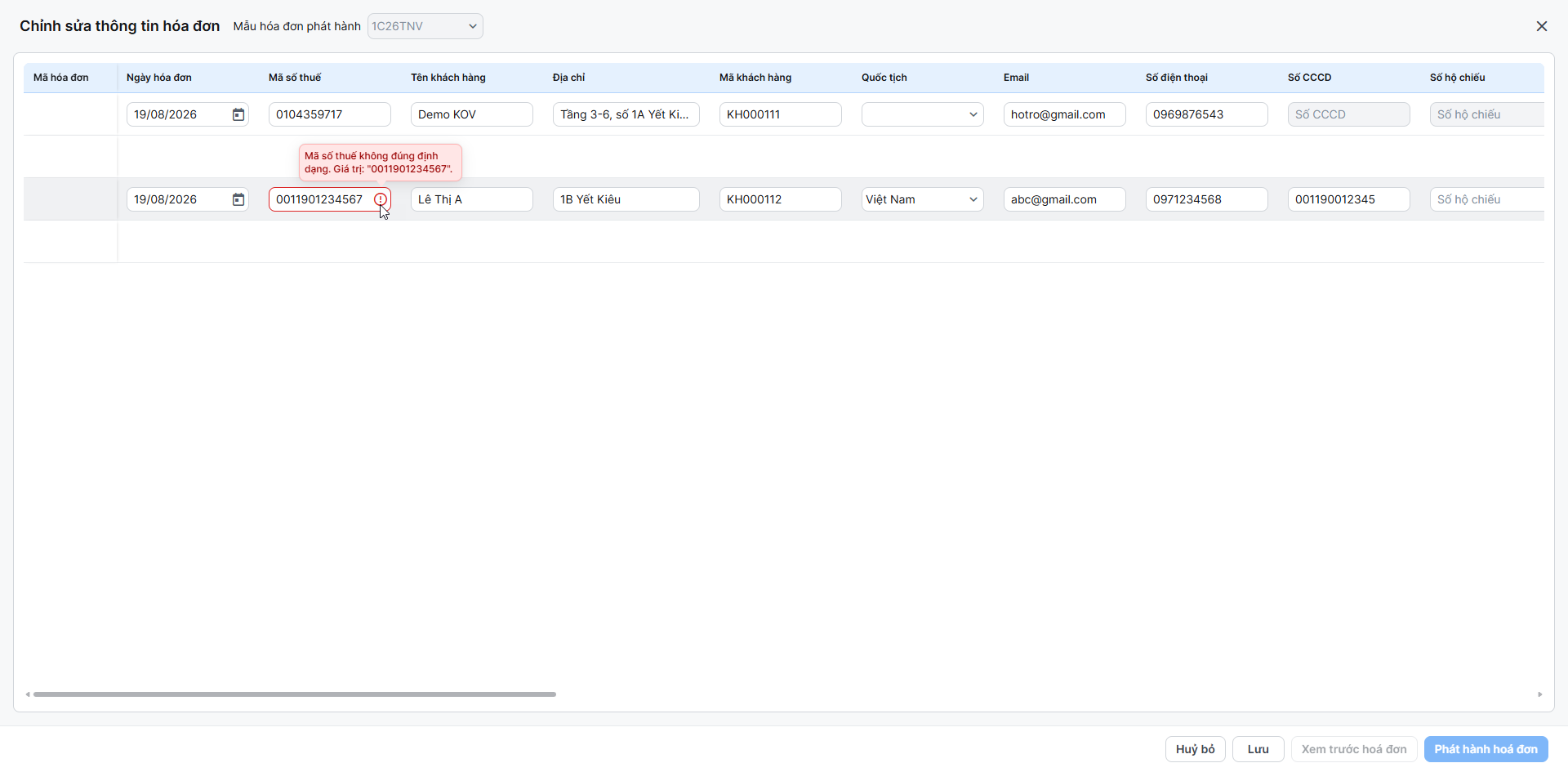Image resolution: width=1568 pixels, height=772 pixels.
Task: Click the Số điện thoại column header
Action: point(1177,78)
